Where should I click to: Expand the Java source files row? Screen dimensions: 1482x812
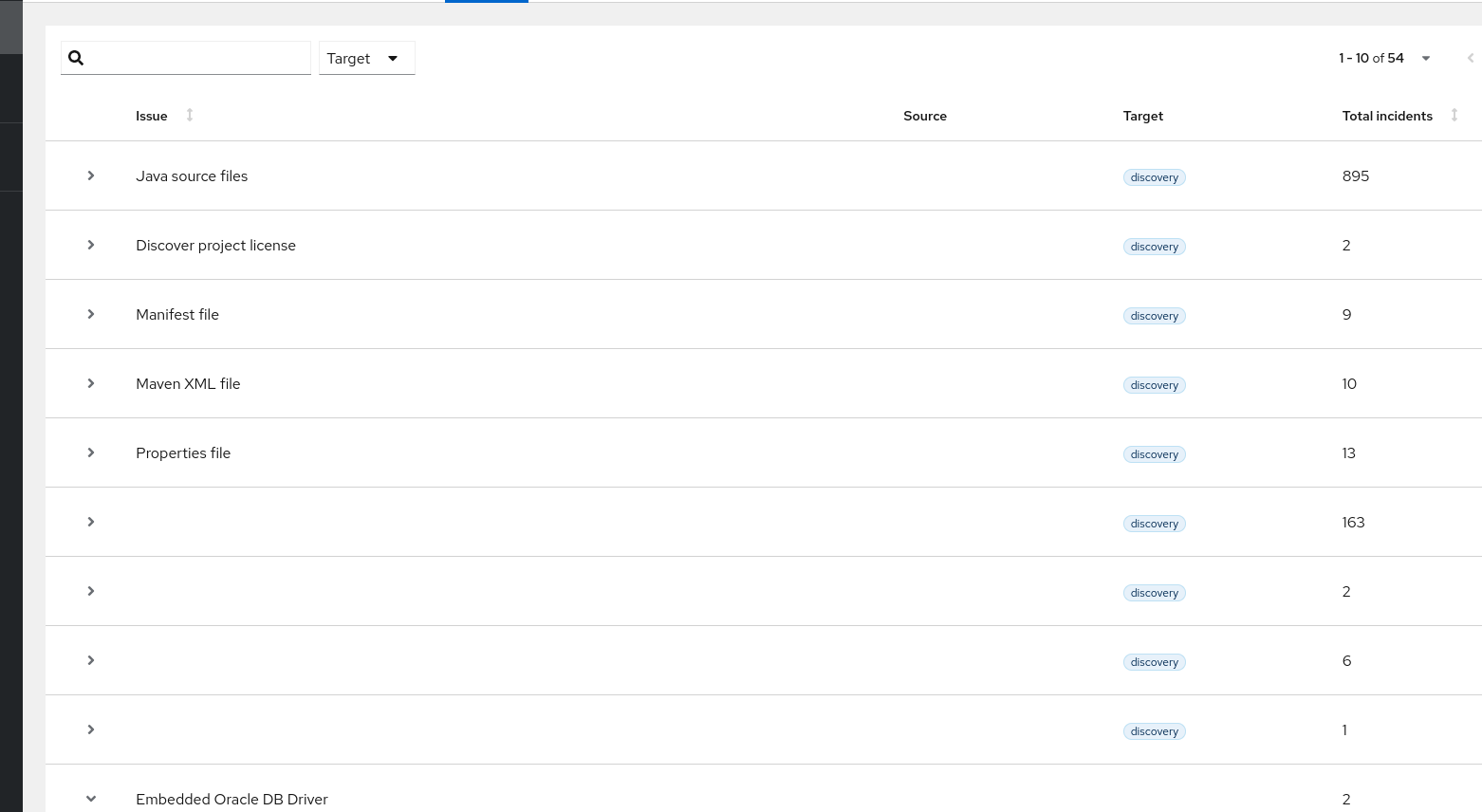pyautogui.click(x=91, y=175)
